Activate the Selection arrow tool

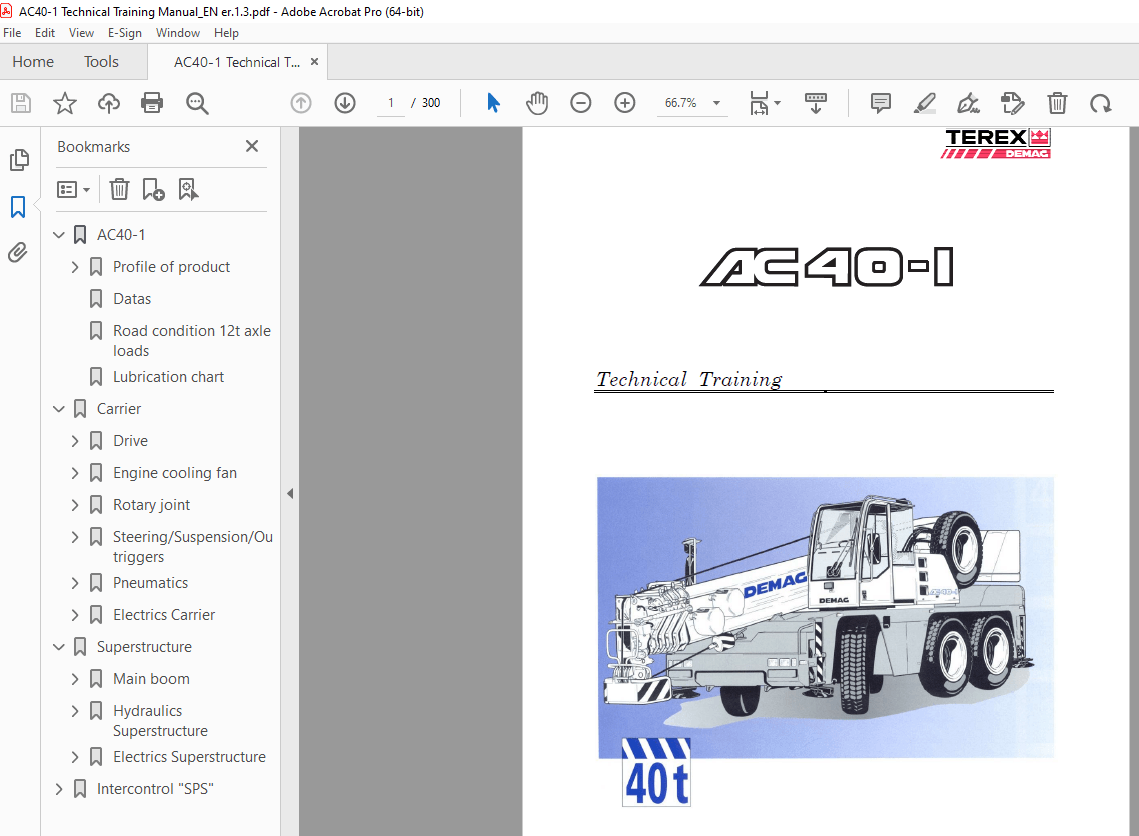click(x=493, y=103)
